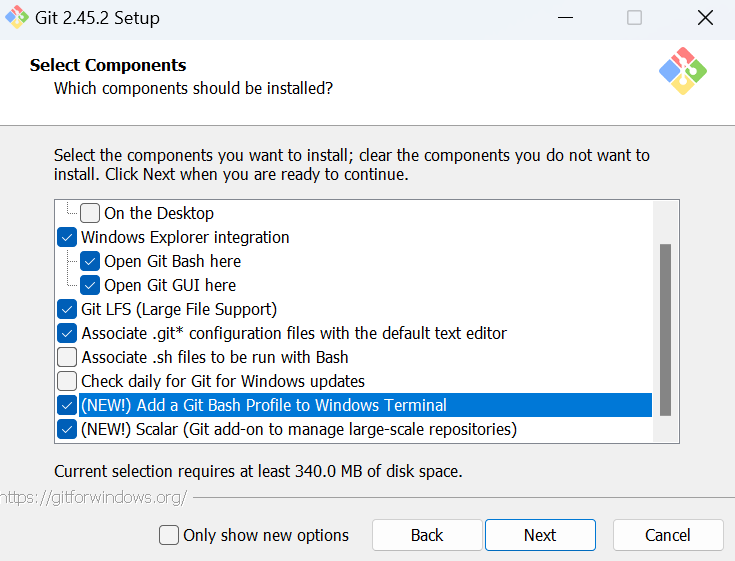Viewport: 735px width, 561px height.
Task: Uncheck Open Git GUI here
Action: pyautogui.click(x=90, y=285)
